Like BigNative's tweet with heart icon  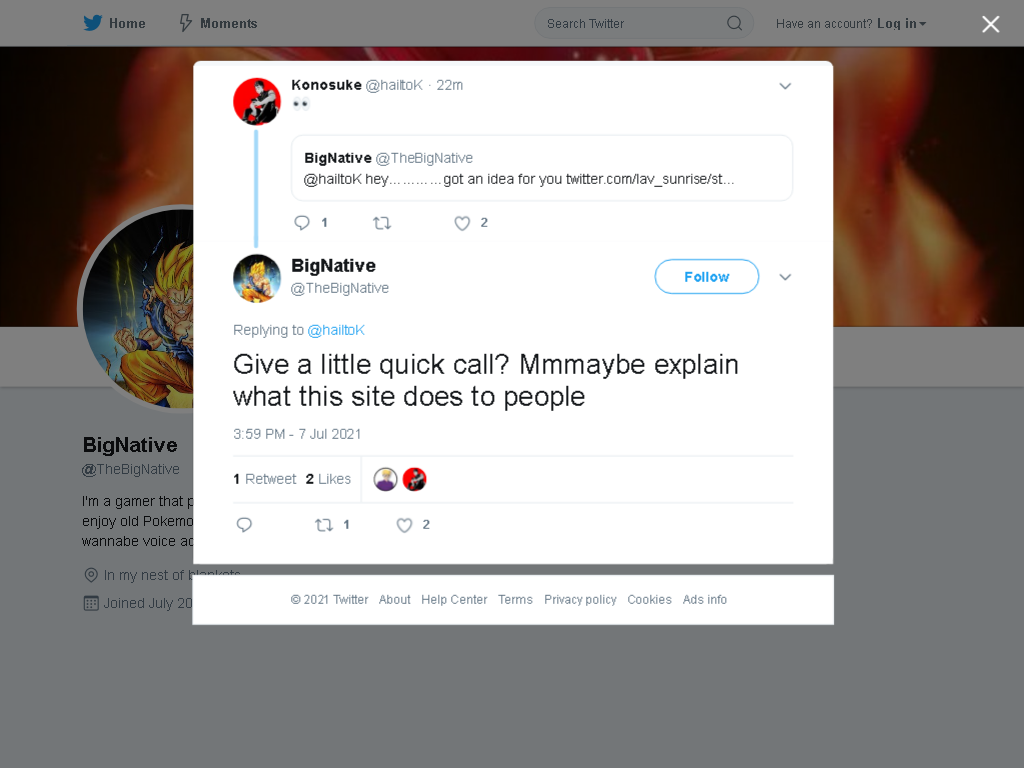pyautogui.click(x=404, y=525)
